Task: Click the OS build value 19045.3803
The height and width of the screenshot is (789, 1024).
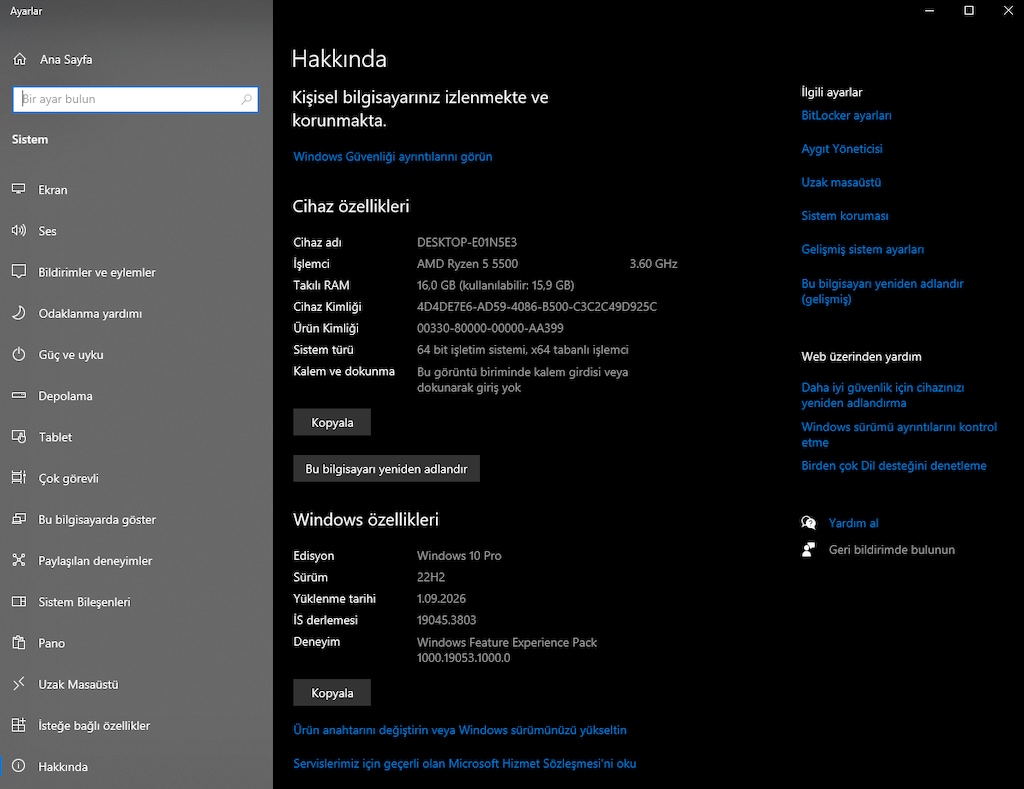Action: (x=447, y=620)
